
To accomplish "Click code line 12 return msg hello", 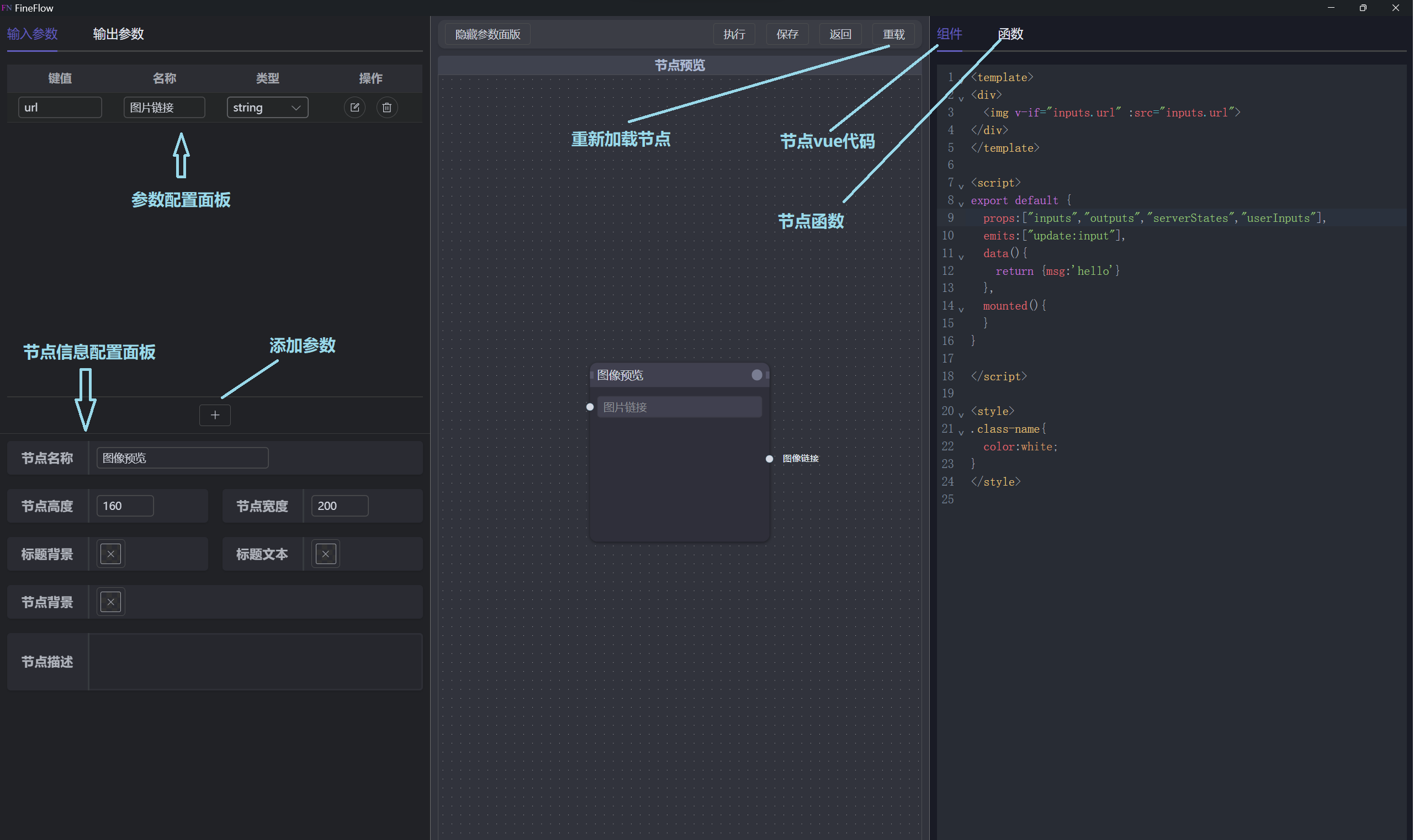I will click(1058, 271).
